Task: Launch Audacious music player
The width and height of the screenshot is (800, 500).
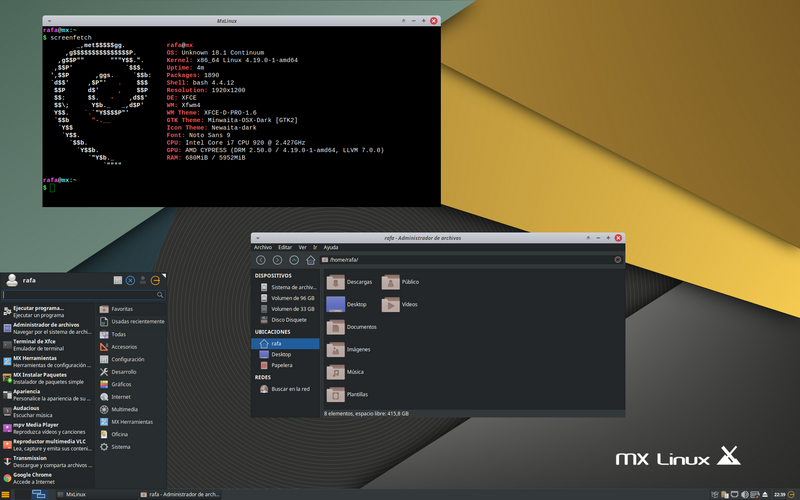Action: [47, 412]
